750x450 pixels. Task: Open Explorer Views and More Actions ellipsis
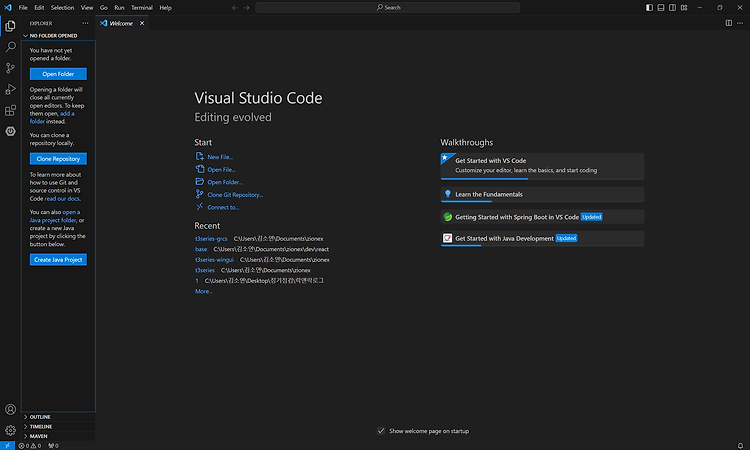point(85,23)
